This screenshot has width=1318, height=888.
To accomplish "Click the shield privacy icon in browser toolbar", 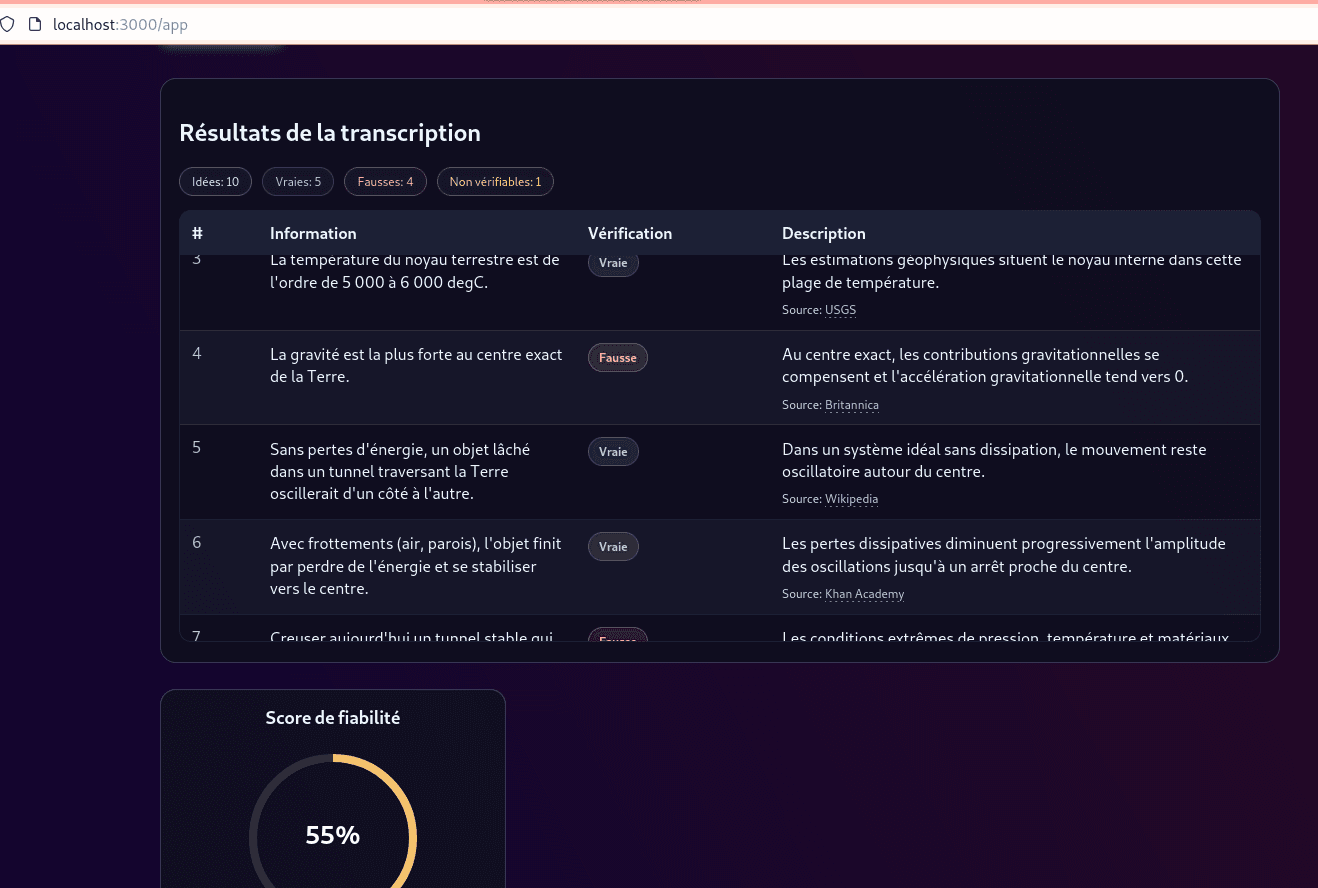I will tap(8, 24).
